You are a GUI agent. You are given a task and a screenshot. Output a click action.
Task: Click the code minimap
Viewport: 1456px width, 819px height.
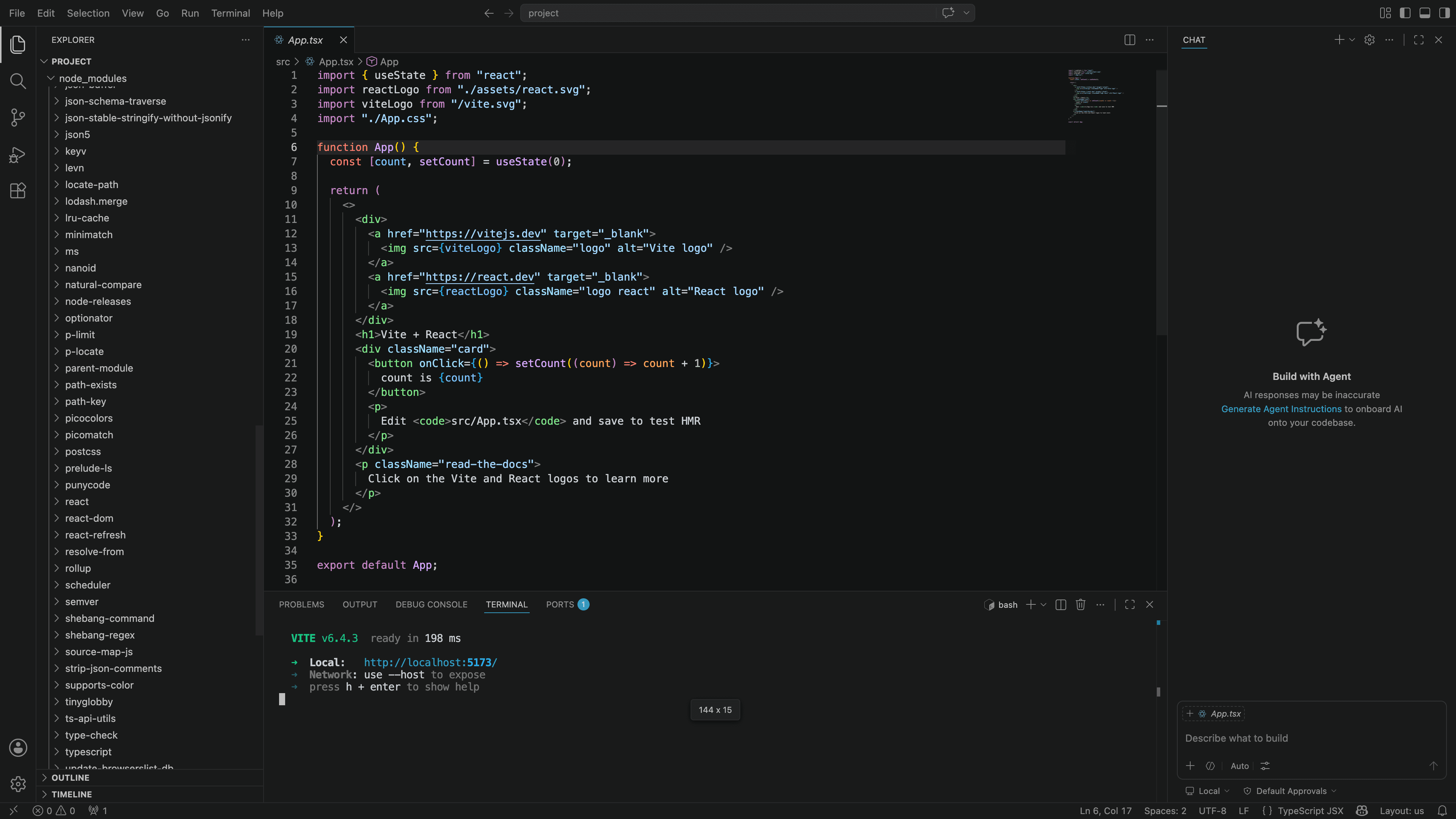point(1095,96)
